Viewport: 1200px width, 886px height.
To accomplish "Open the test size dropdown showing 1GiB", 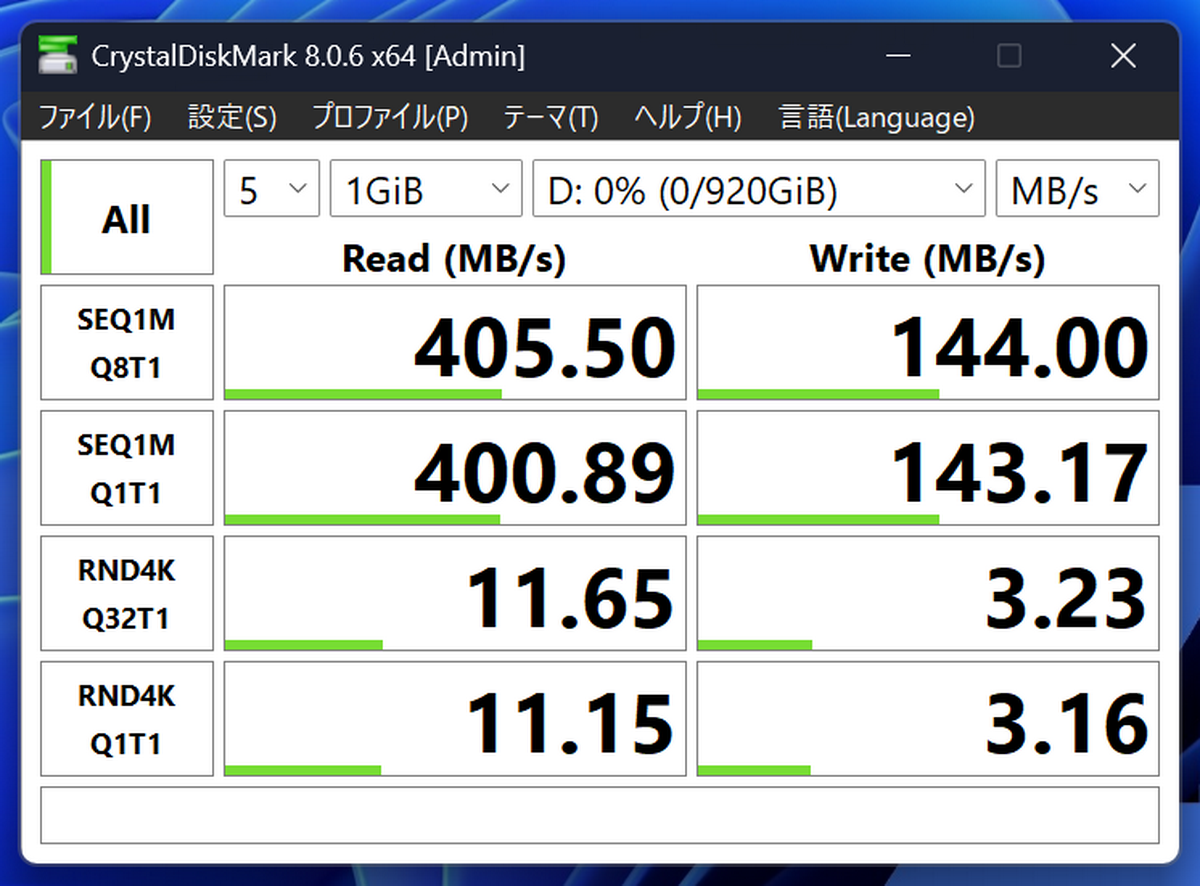I will [x=426, y=188].
